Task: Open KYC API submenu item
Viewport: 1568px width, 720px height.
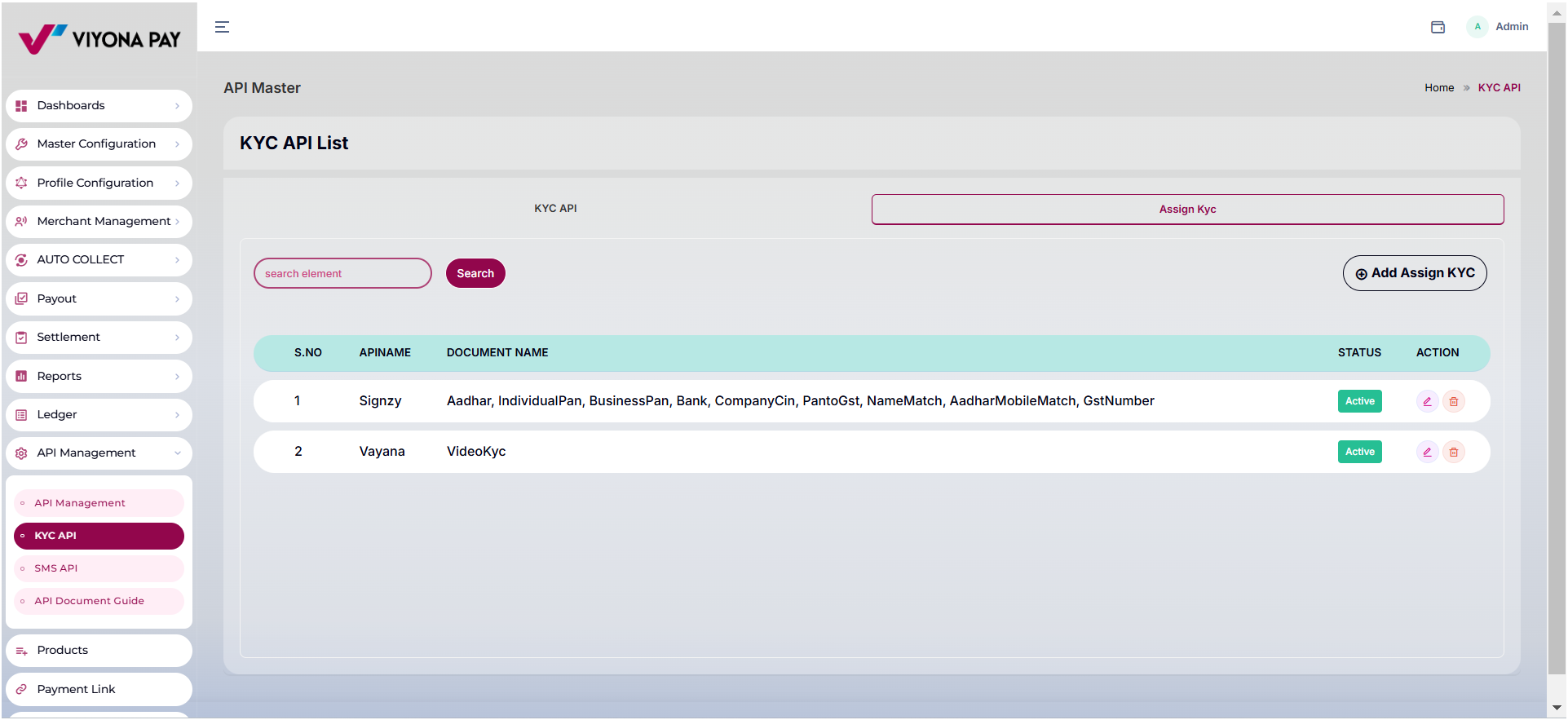Action: point(99,536)
